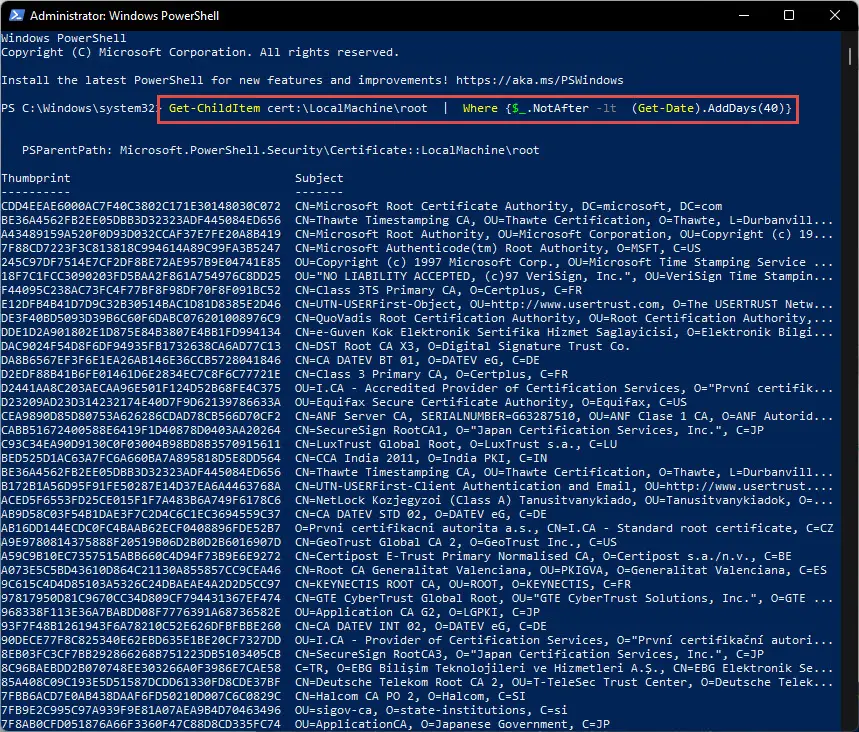Click CN=LuxTrust Global Root subject
859x732 pixels.
pos(456,444)
